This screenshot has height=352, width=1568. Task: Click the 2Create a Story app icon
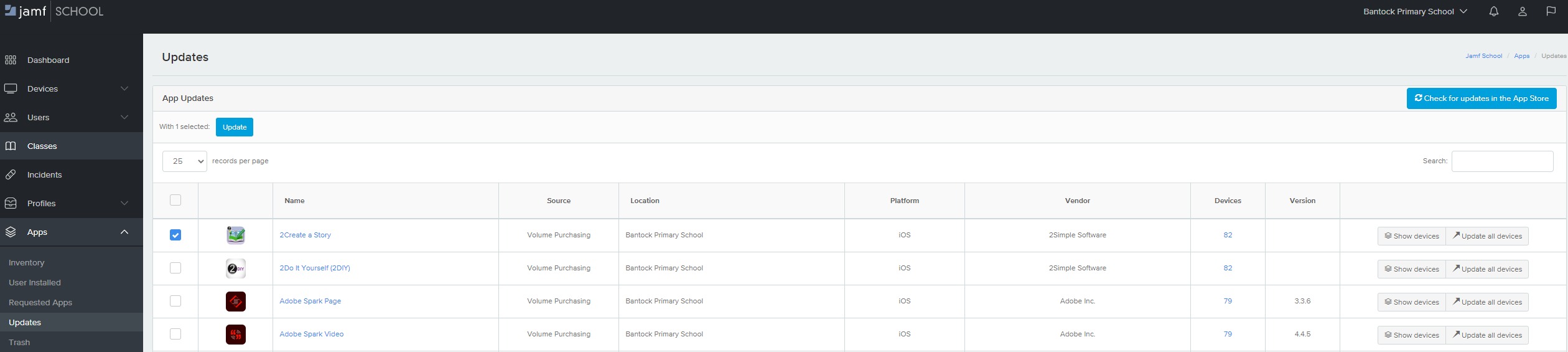coord(236,235)
